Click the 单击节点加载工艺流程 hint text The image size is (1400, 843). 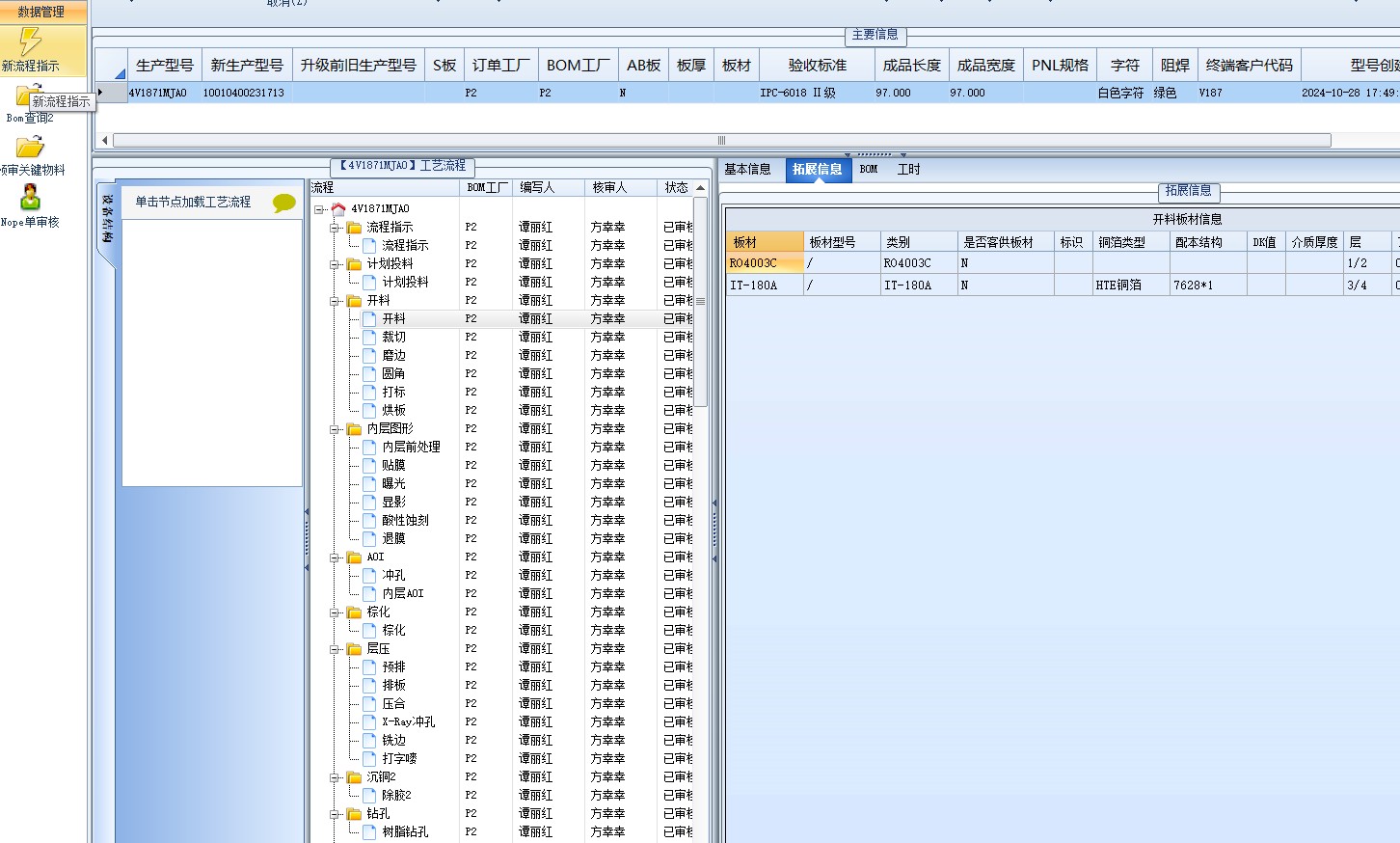click(193, 202)
